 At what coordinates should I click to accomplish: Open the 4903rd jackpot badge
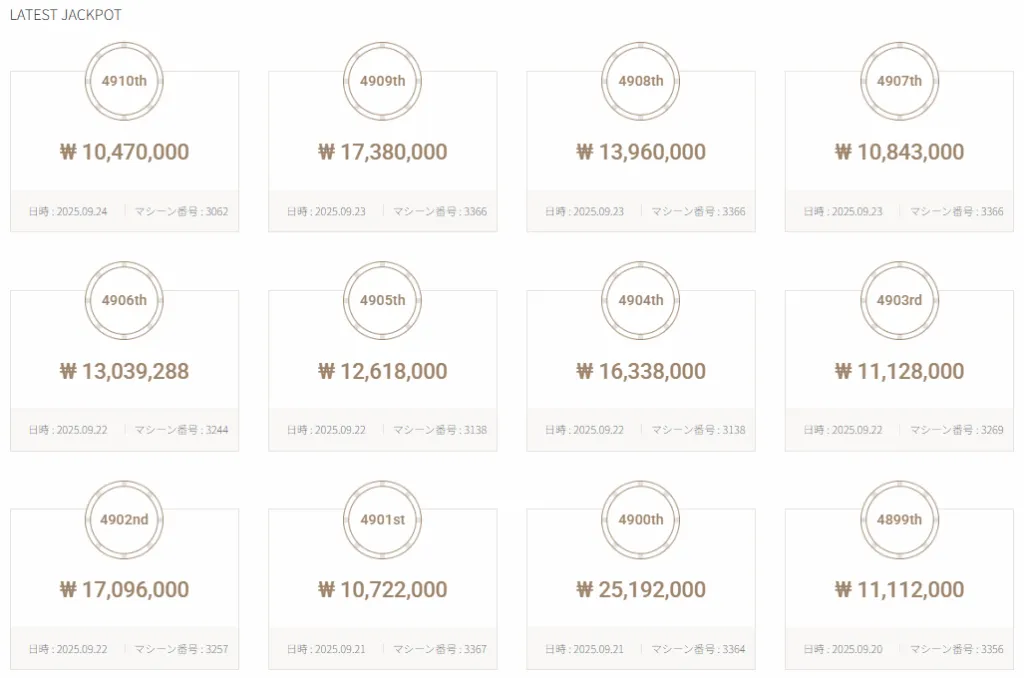(899, 300)
